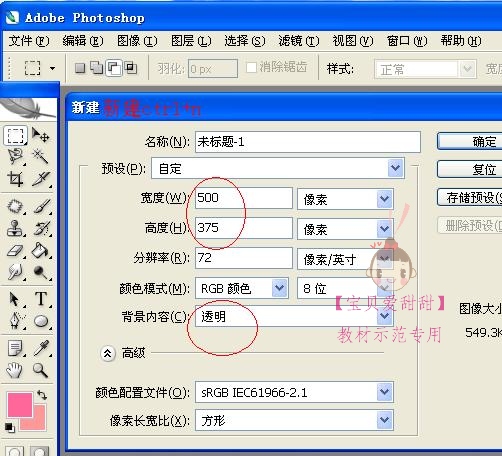Click the 高度 height field showing 375

(x=244, y=228)
